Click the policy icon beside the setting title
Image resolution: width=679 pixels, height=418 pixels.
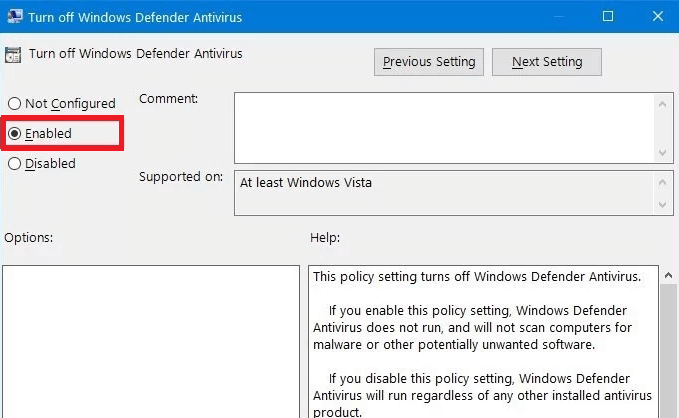(13, 55)
